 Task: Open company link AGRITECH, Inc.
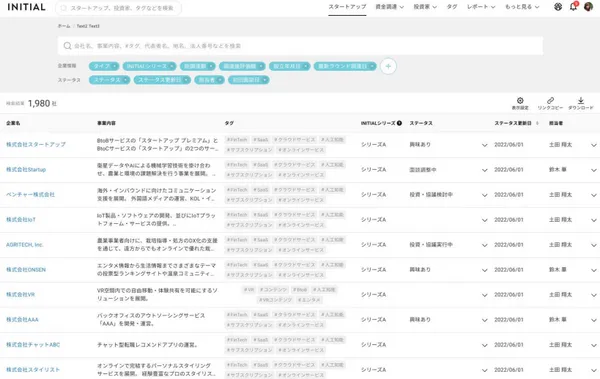coord(25,245)
